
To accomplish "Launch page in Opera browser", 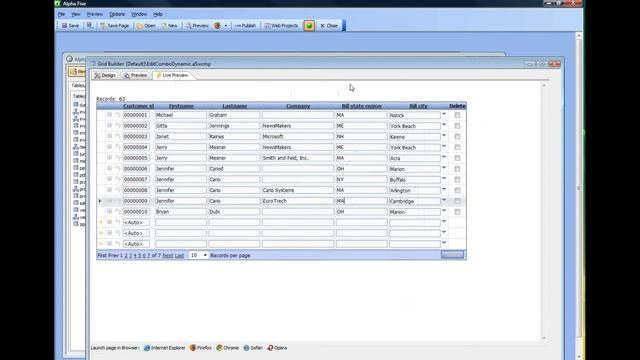I will tap(277, 348).
